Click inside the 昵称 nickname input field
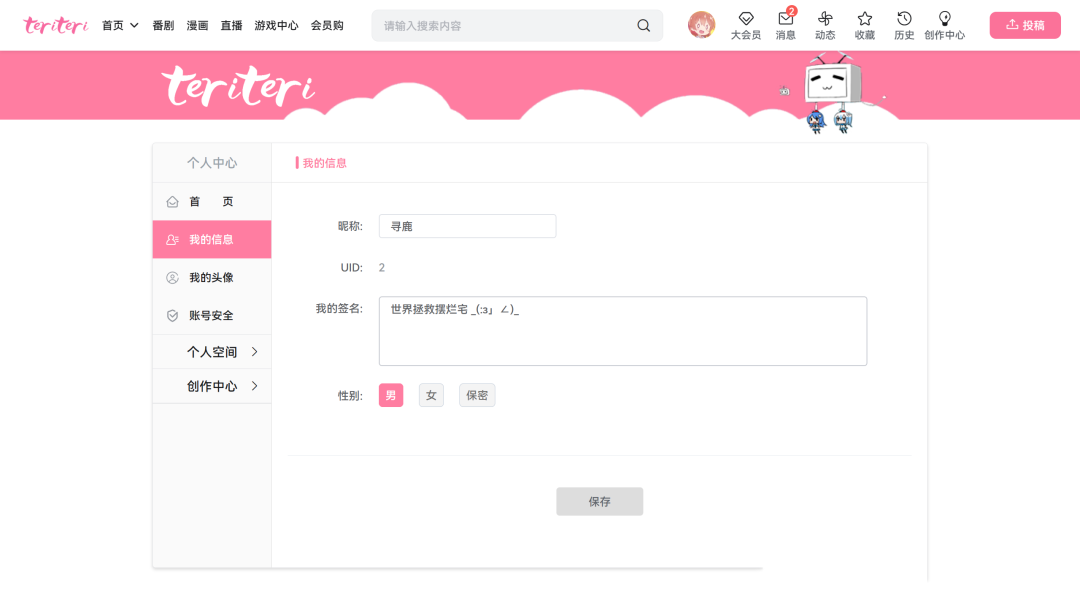 [466, 226]
